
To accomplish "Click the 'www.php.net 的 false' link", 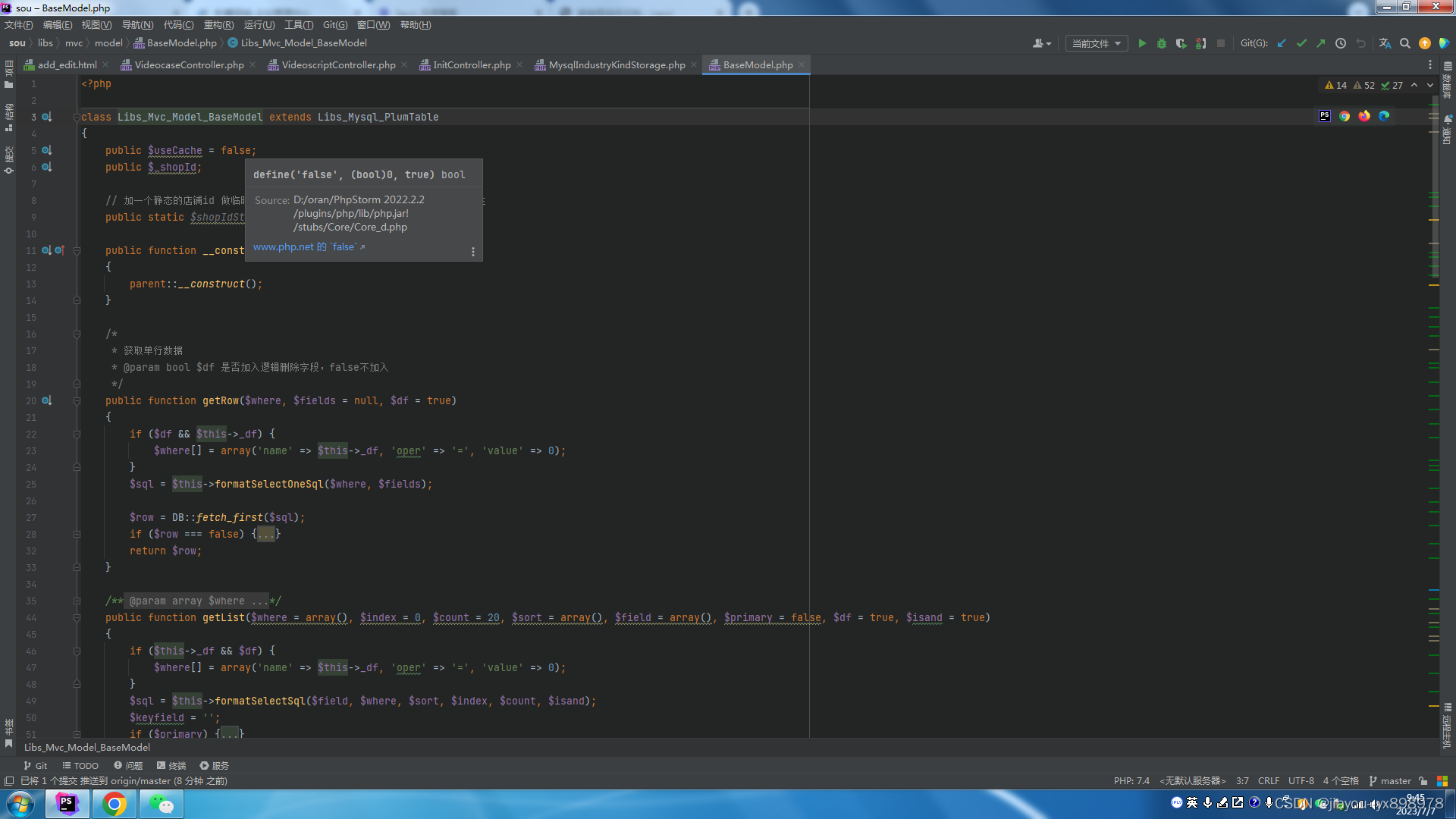I will (304, 247).
